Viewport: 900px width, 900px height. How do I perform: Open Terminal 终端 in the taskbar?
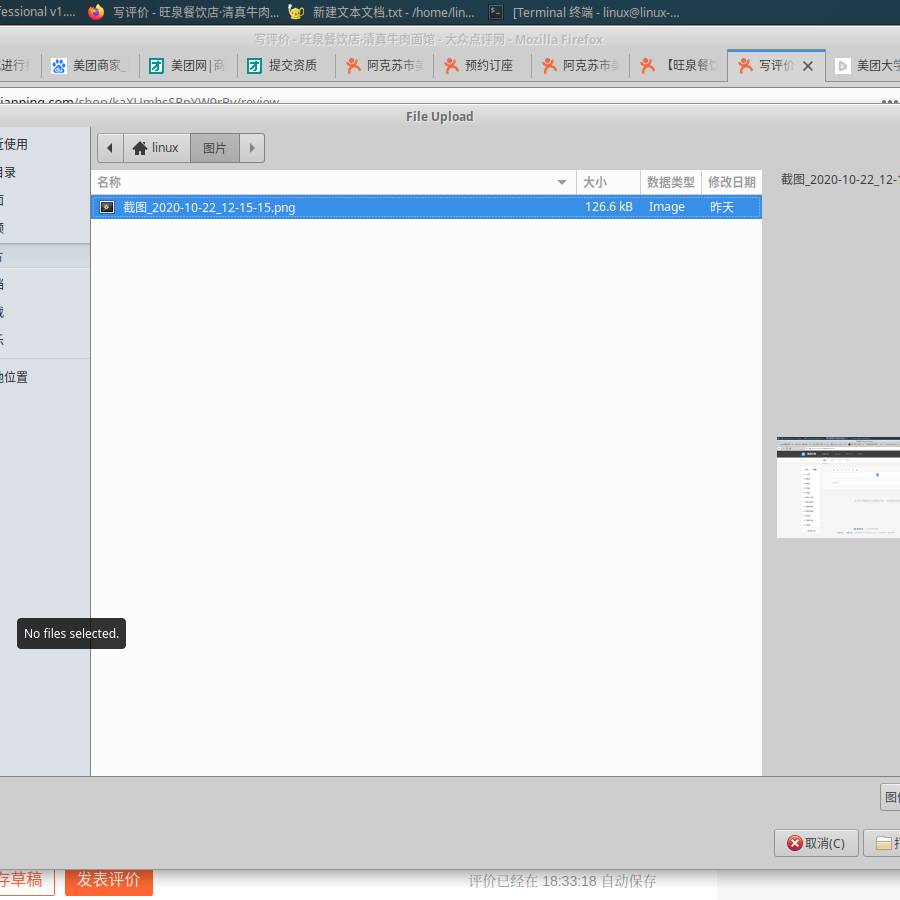[x=584, y=12]
